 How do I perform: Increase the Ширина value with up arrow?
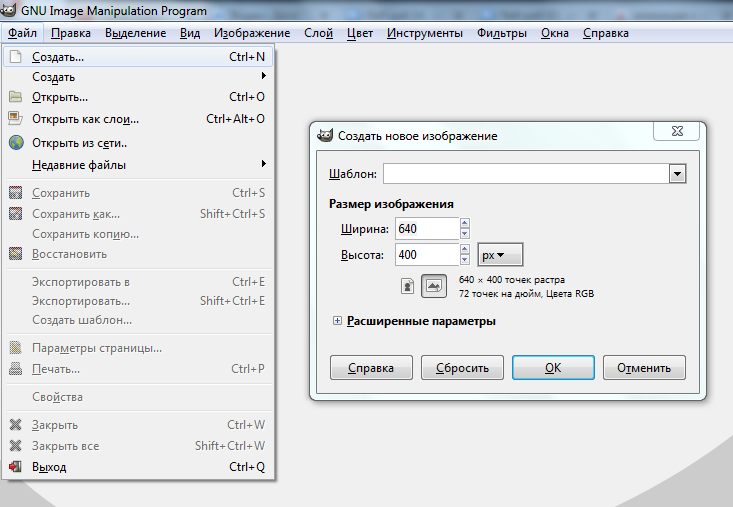coord(464,223)
